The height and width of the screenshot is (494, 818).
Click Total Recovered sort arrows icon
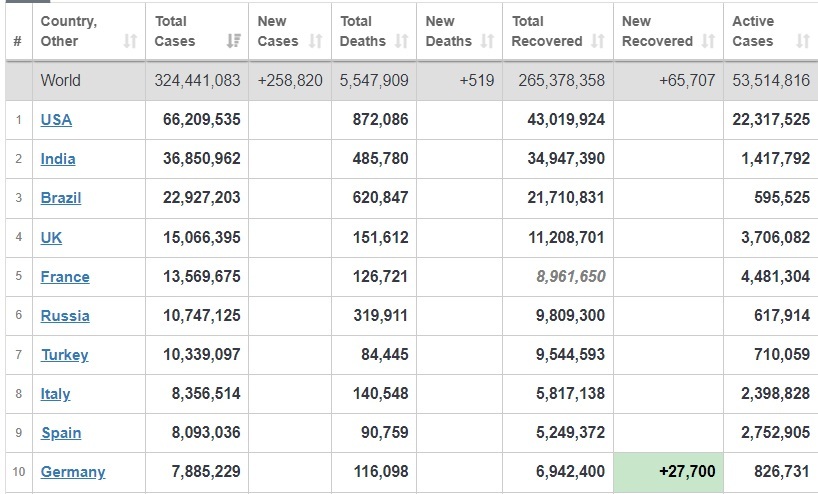click(x=598, y=41)
